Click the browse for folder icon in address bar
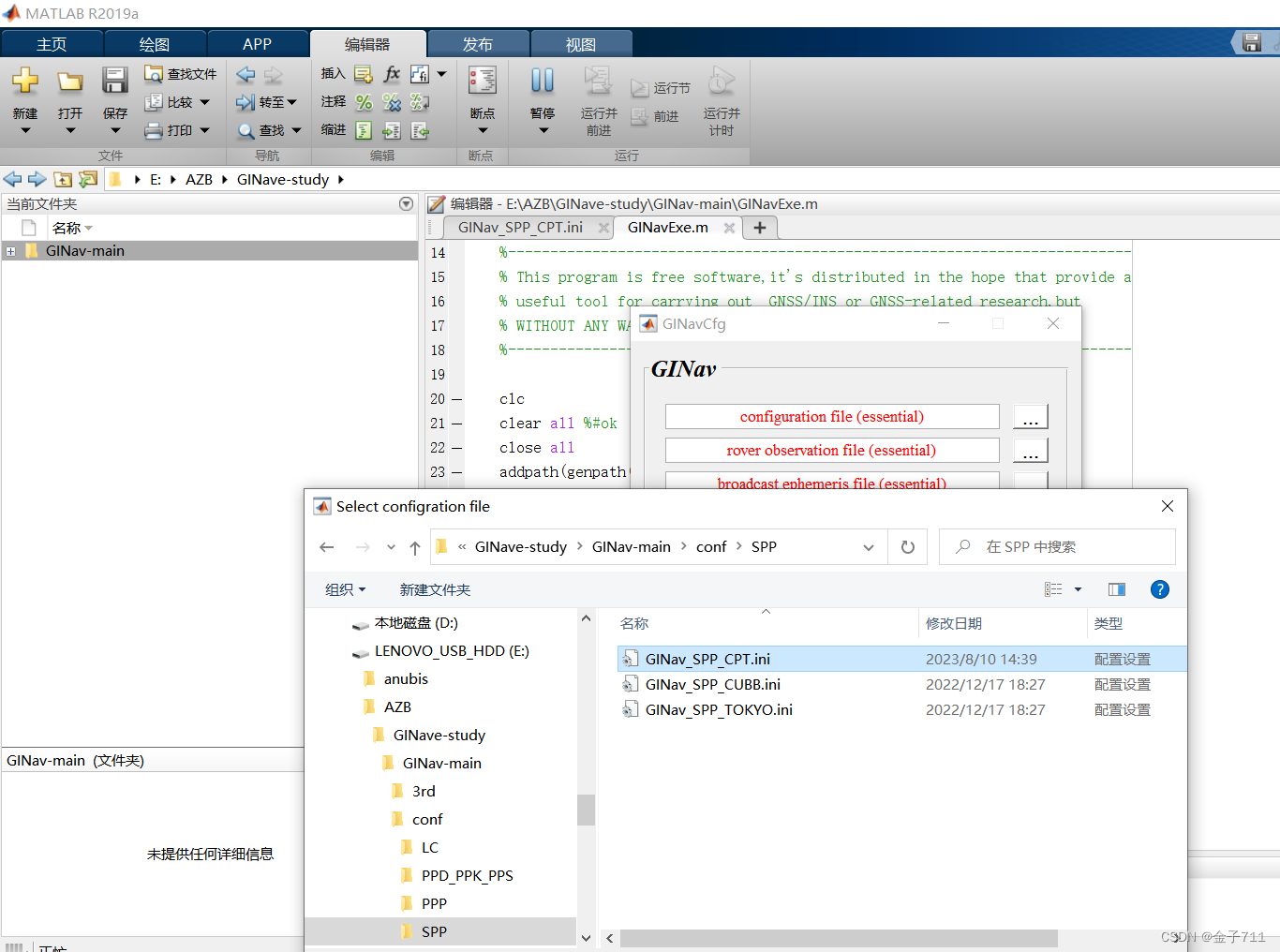 pos(87,179)
